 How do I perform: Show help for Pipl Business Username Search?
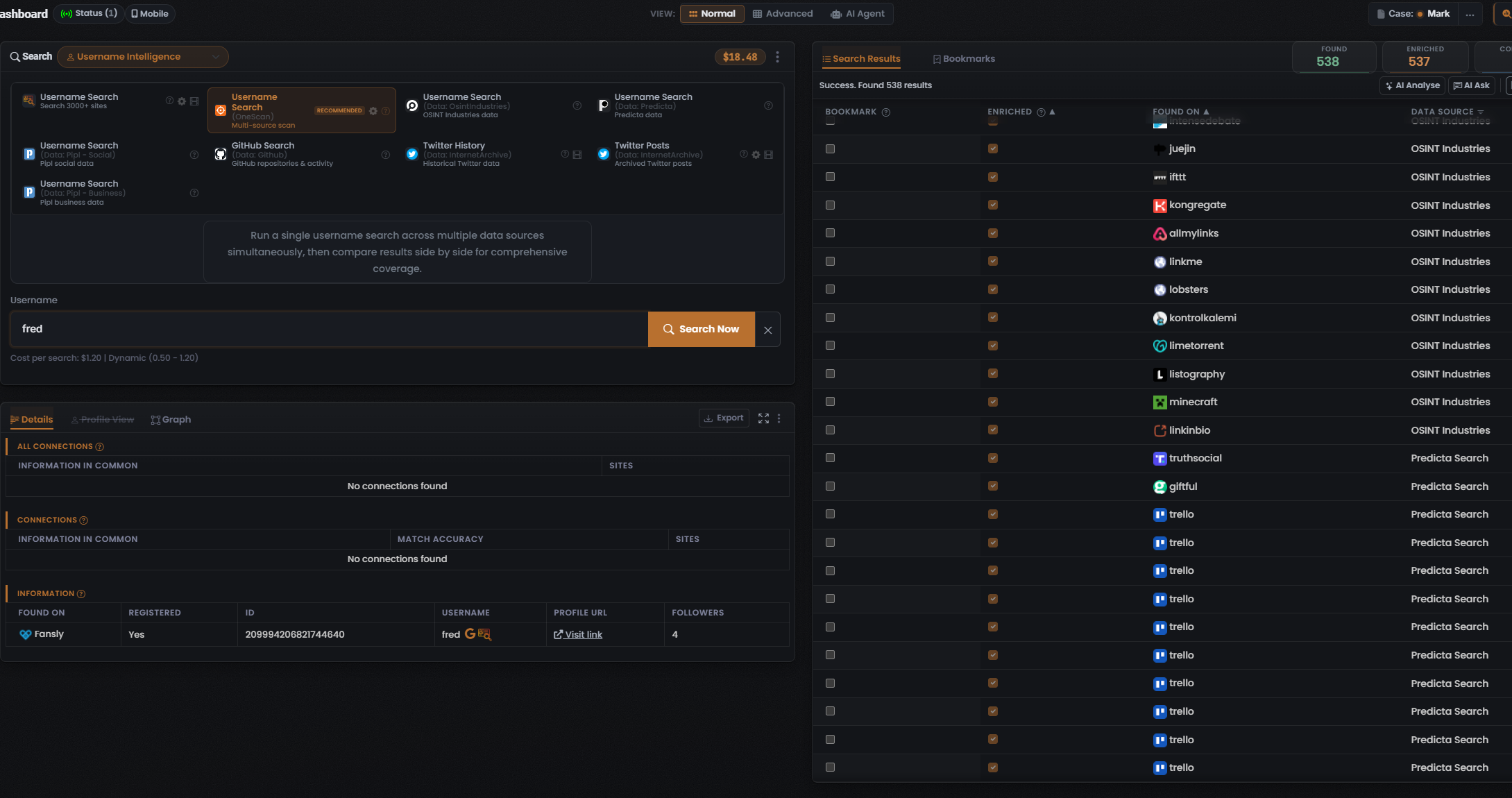coord(194,193)
